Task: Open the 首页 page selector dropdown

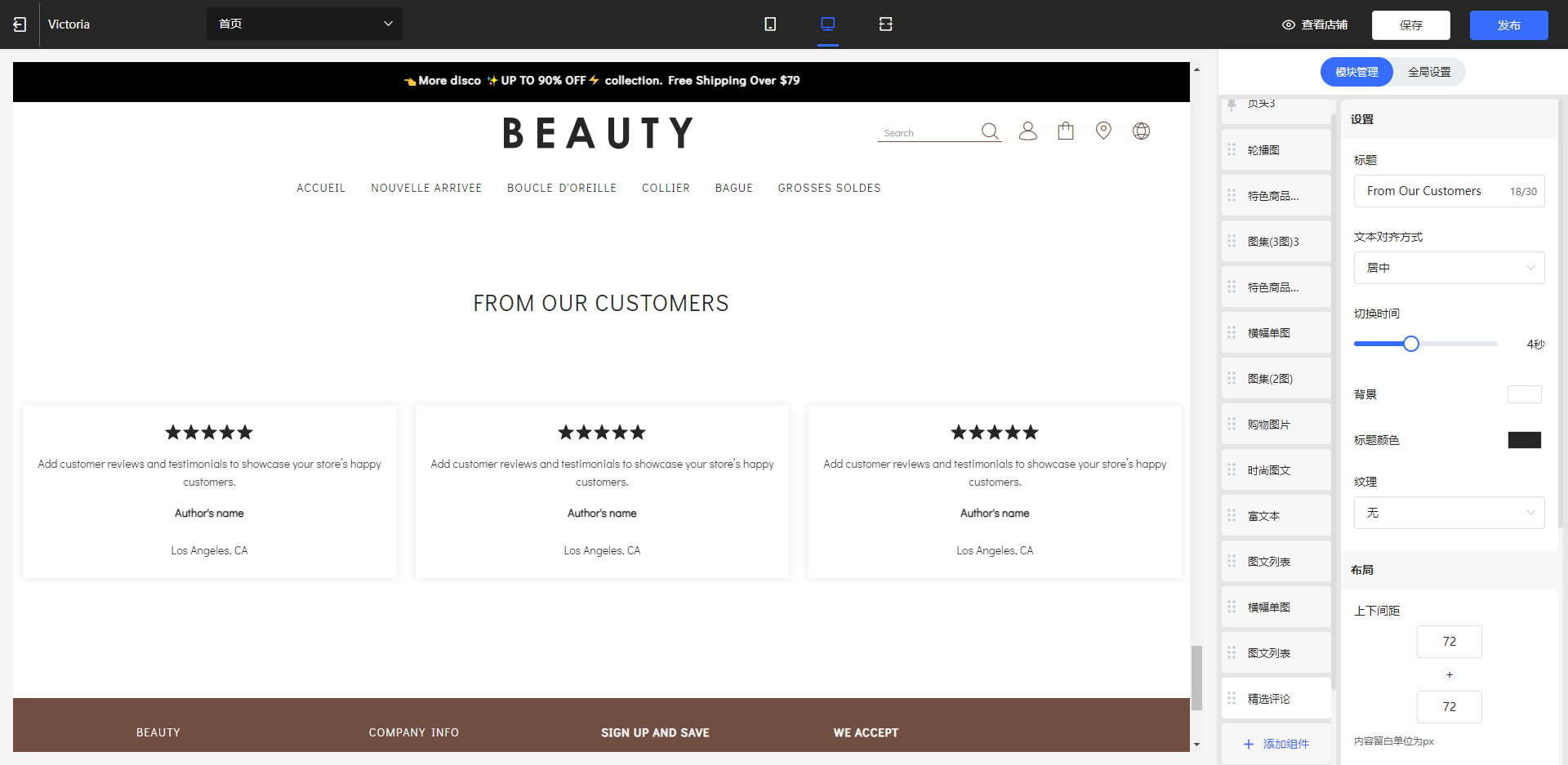Action: coord(305,24)
